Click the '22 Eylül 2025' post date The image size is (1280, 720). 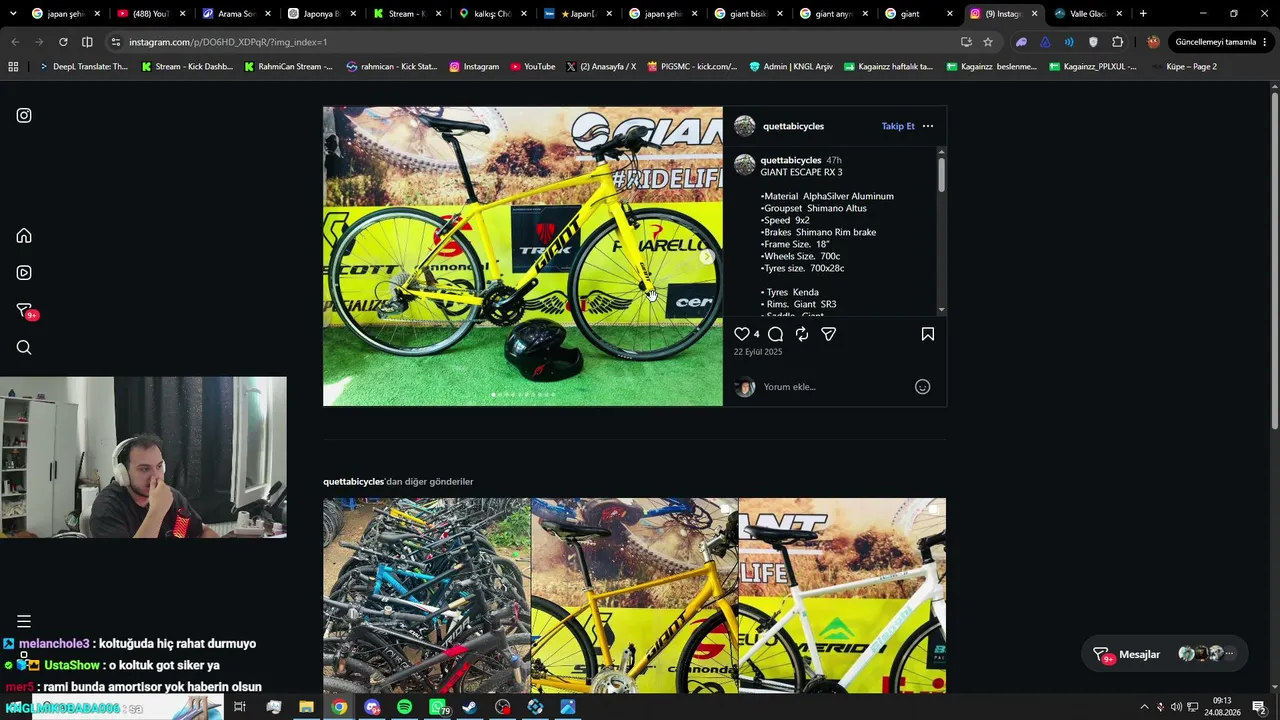click(x=758, y=352)
